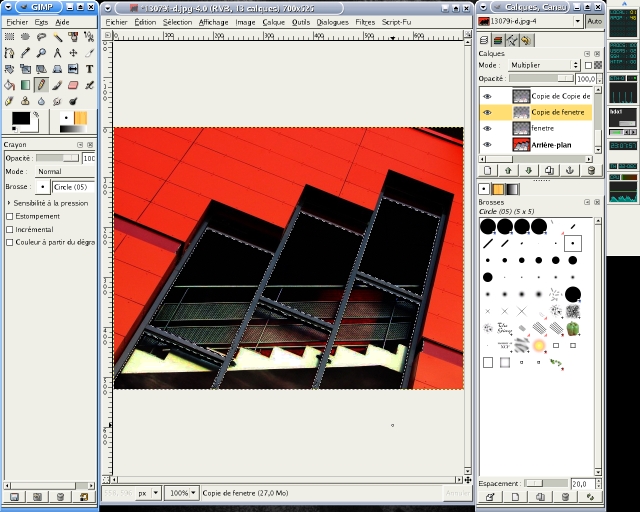Save tool options in Crayon panel

14,497
